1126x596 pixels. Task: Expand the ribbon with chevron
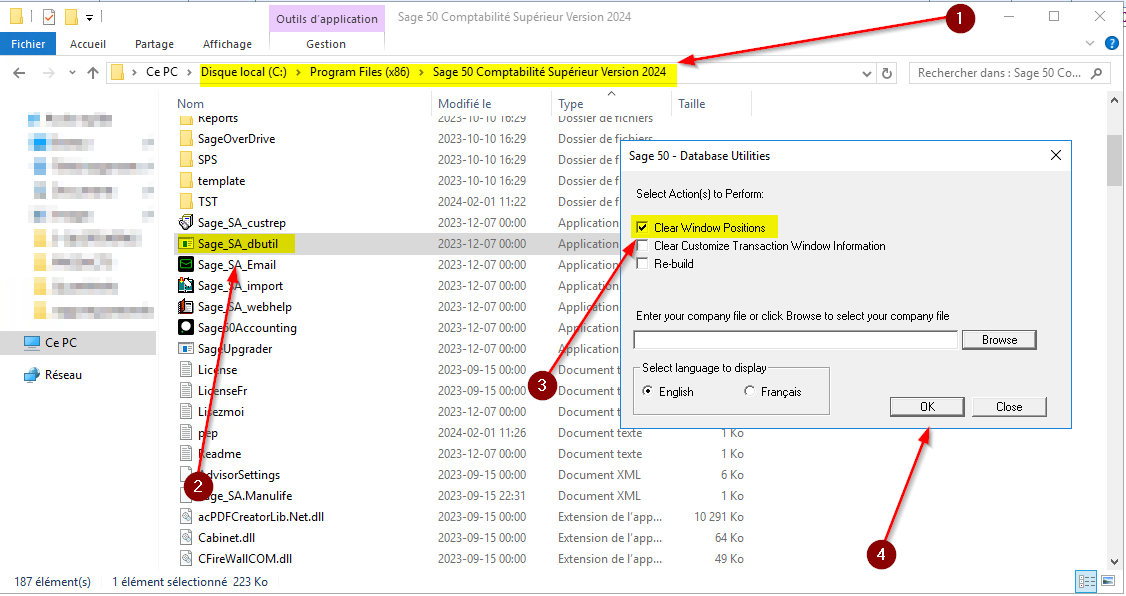(x=1089, y=44)
